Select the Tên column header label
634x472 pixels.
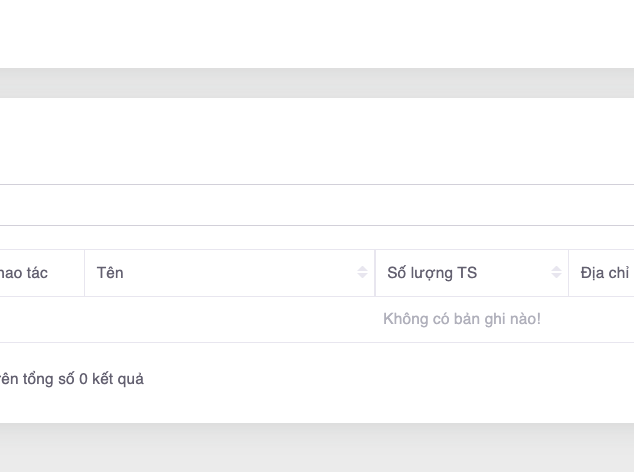[110, 273]
